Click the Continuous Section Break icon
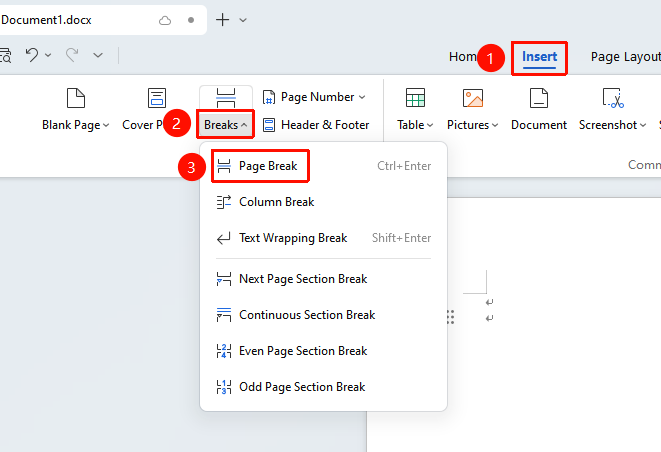661x452 pixels. (224, 315)
